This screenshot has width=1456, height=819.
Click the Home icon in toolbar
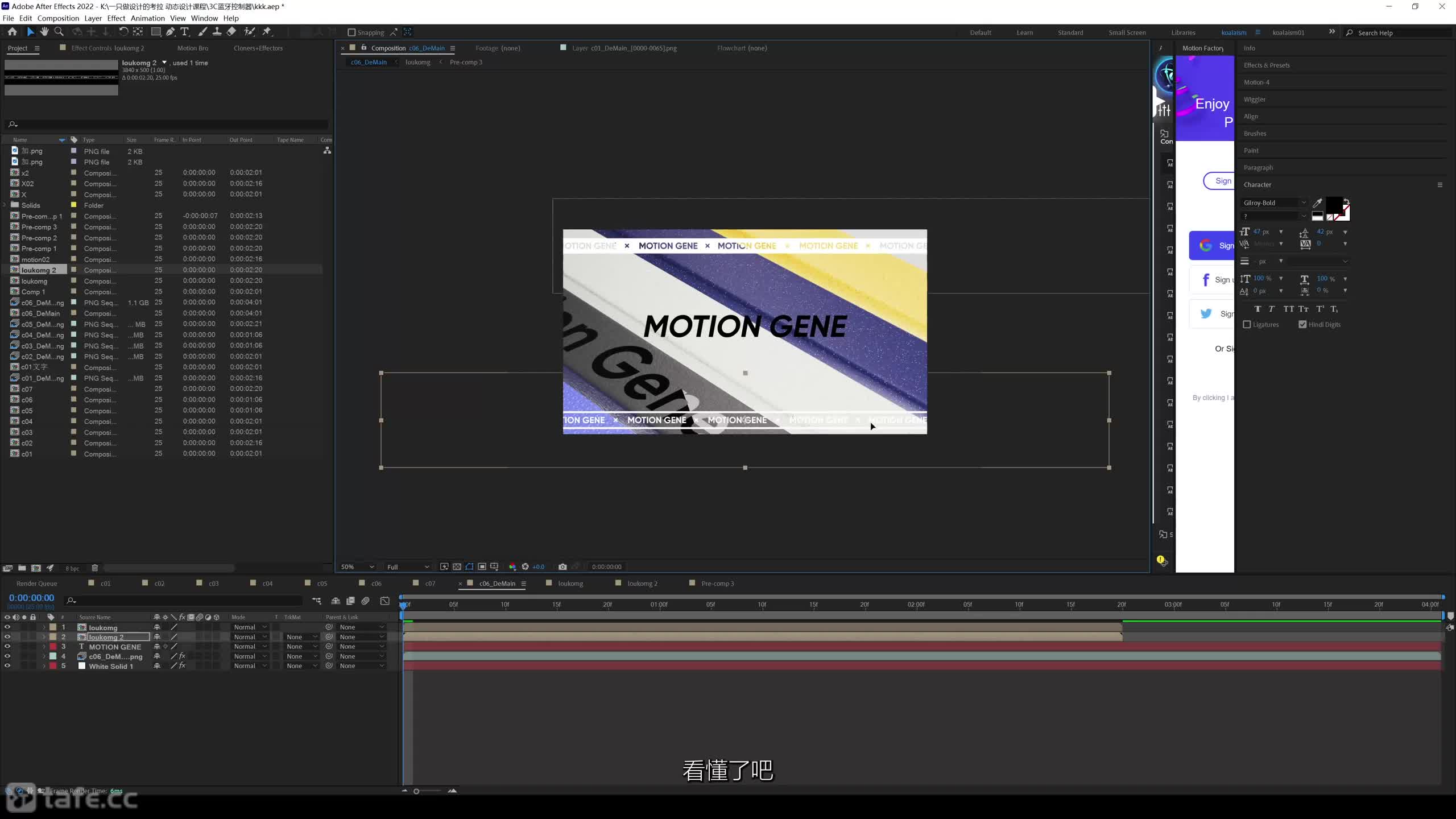[12, 32]
